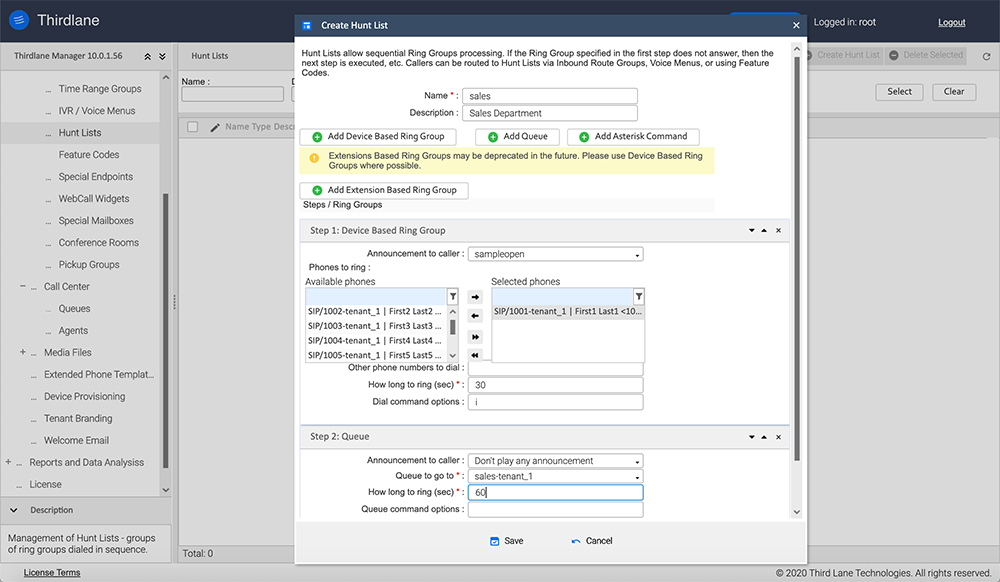This screenshot has width=1000, height=582.
Task: Open filter for Available phones list
Action: click(x=452, y=297)
